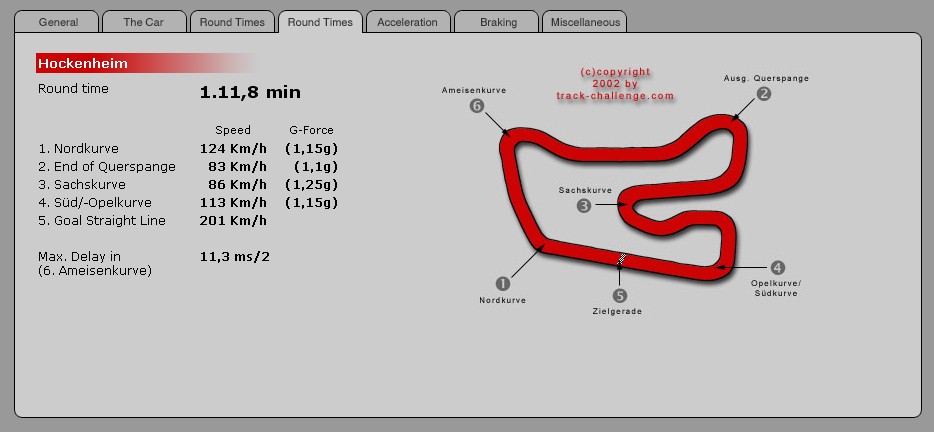Click the 124 Km/h speed value
The height and width of the screenshot is (432, 934).
(x=233, y=148)
